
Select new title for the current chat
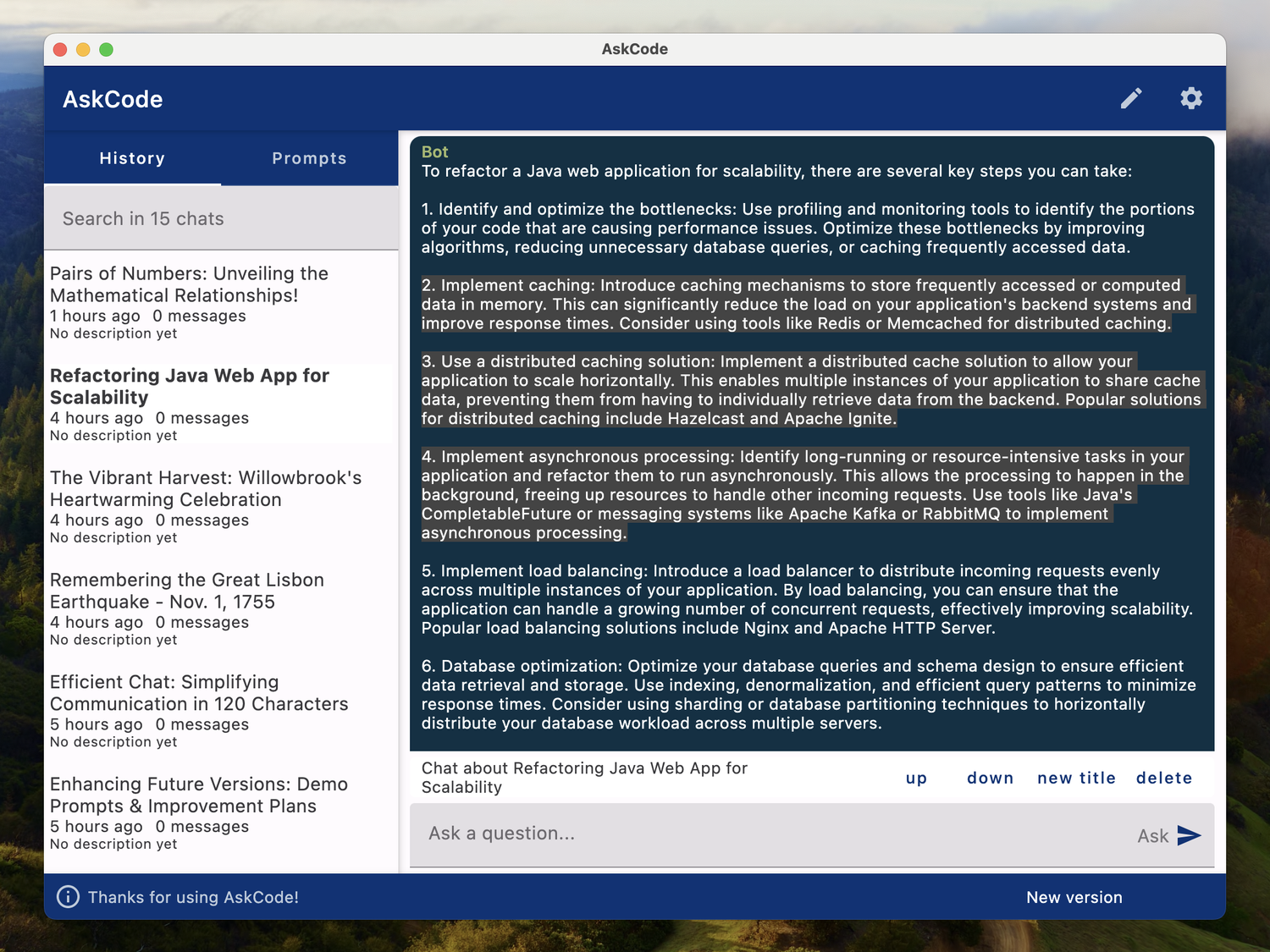(1076, 778)
